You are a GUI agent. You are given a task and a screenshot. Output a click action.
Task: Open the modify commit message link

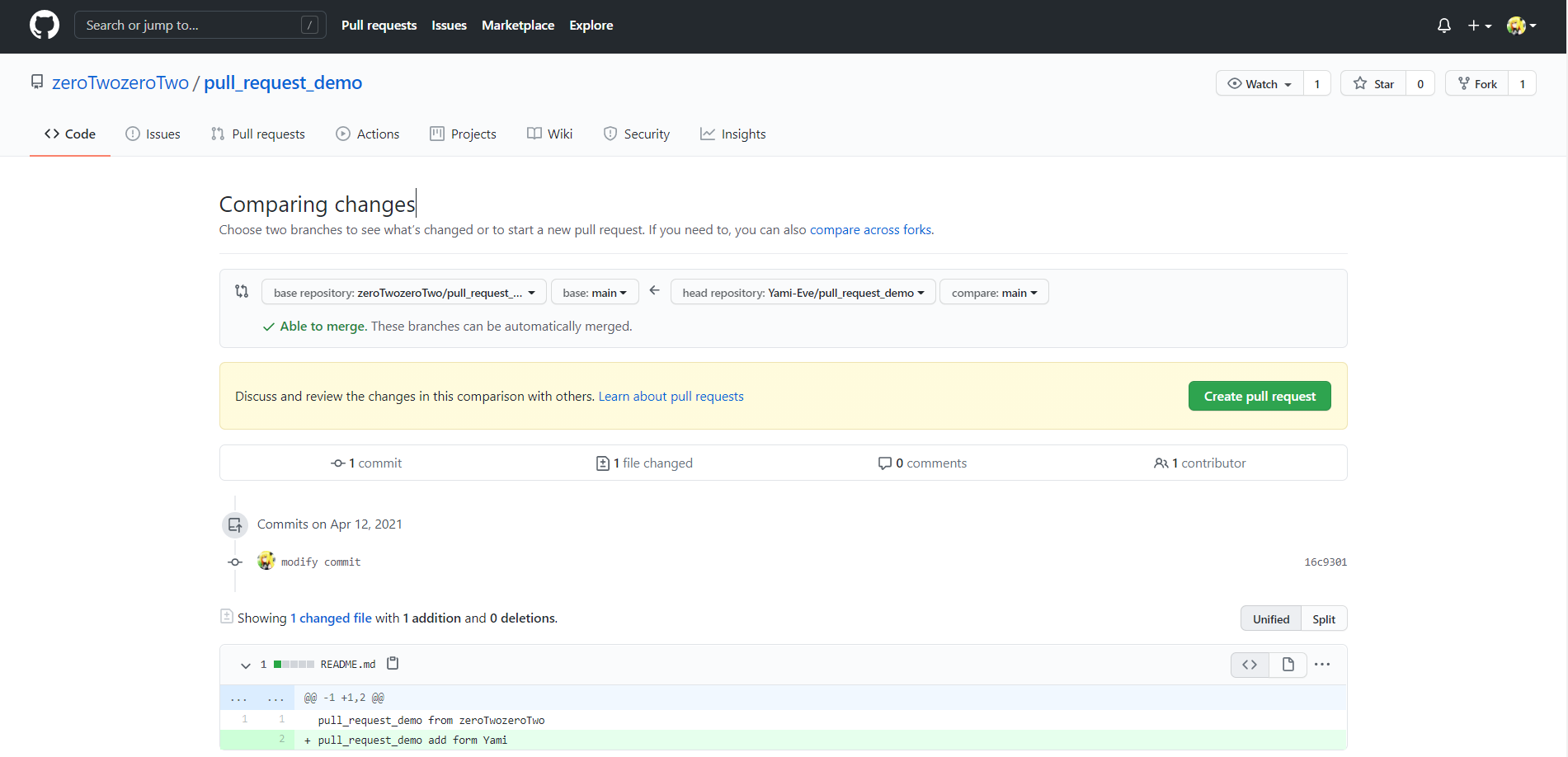(x=321, y=562)
